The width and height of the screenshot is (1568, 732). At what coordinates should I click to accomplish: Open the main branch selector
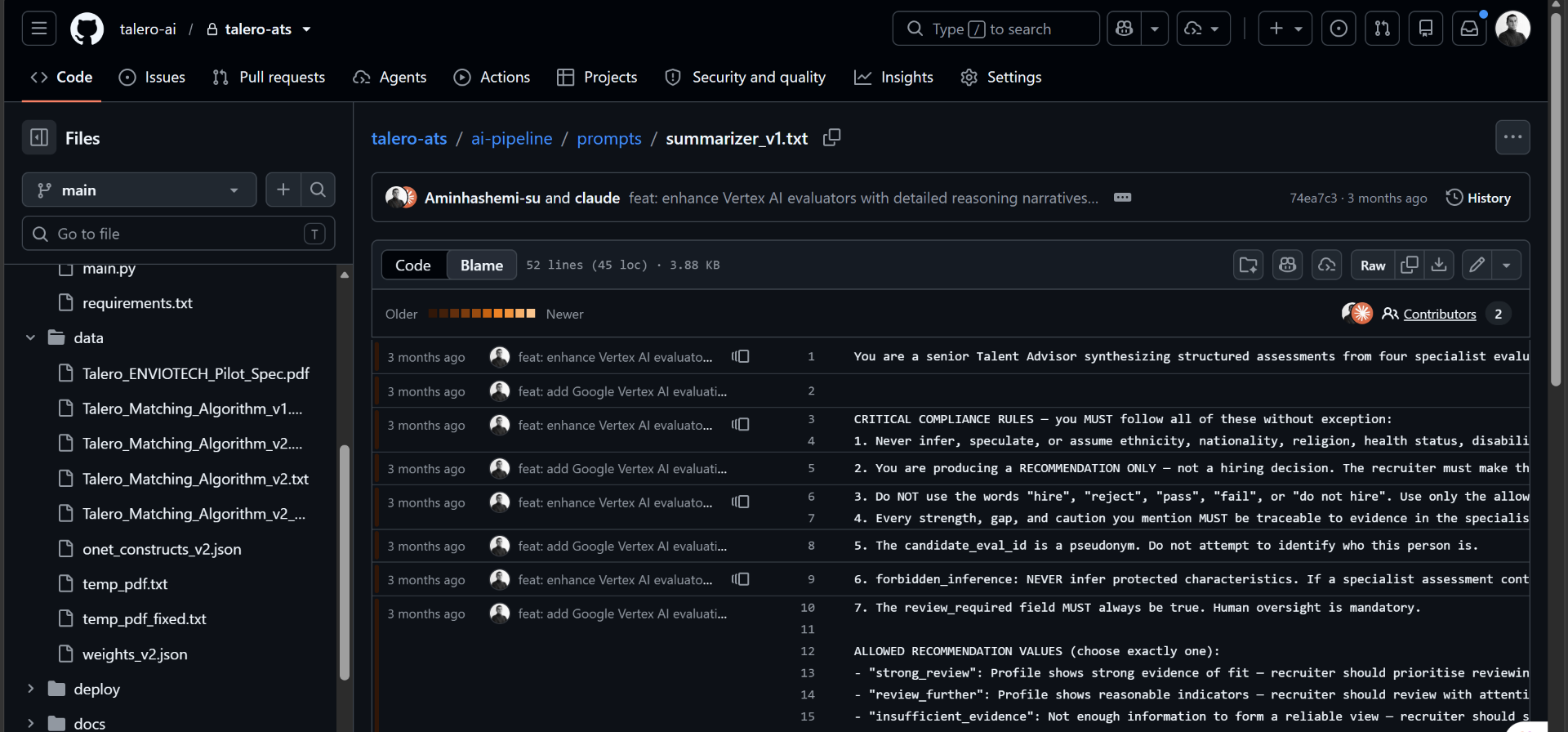(139, 190)
